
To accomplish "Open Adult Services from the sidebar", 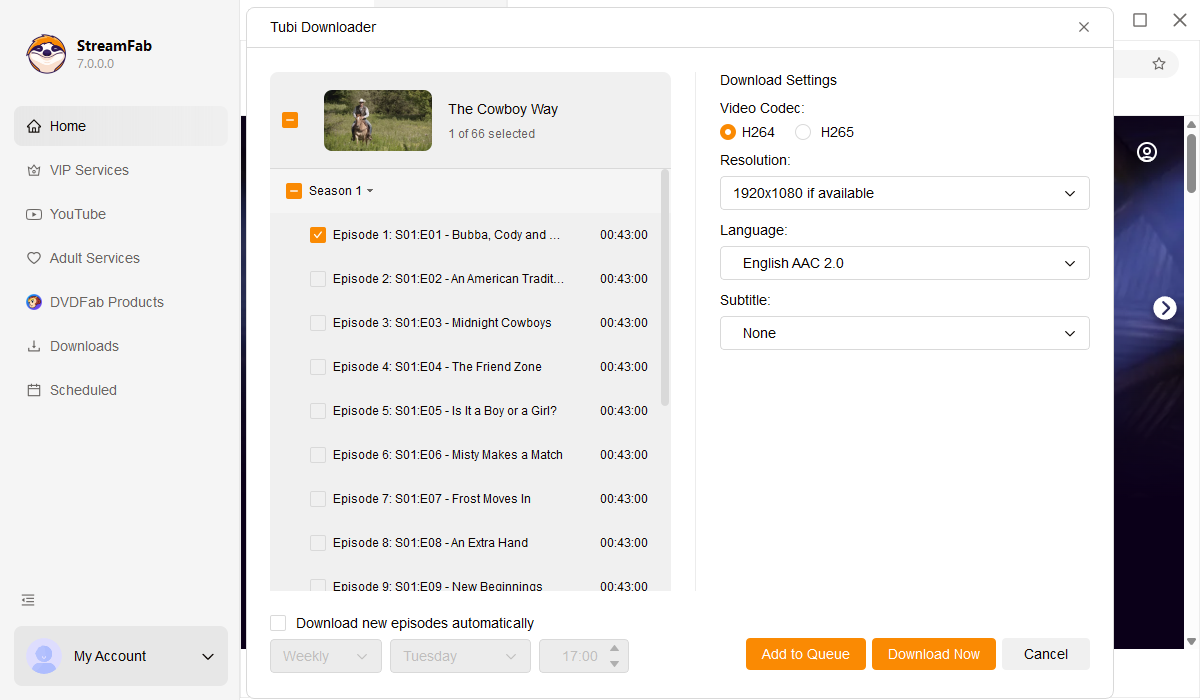I will pyautogui.click(x=94, y=258).
